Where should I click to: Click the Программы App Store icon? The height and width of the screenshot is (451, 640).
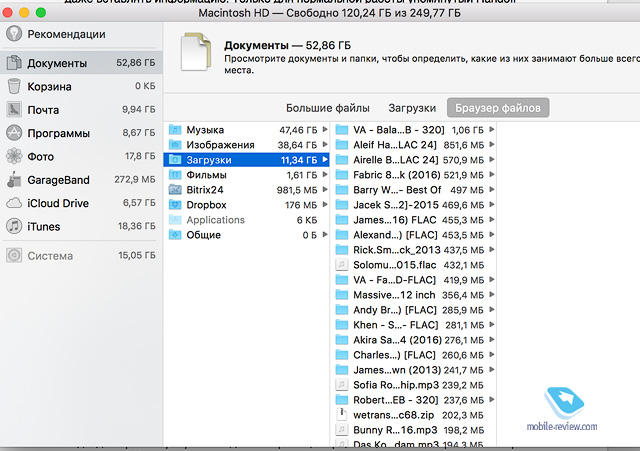[14, 133]
